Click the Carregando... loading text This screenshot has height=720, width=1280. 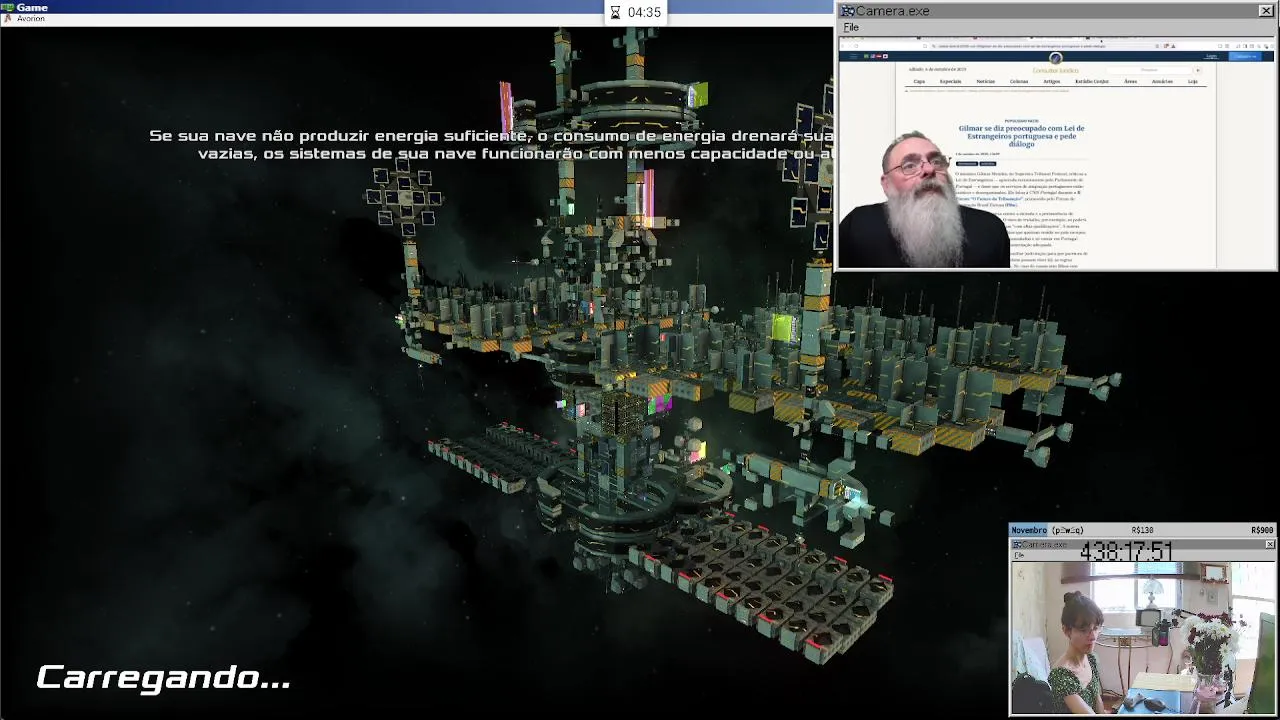coord(163,677)
